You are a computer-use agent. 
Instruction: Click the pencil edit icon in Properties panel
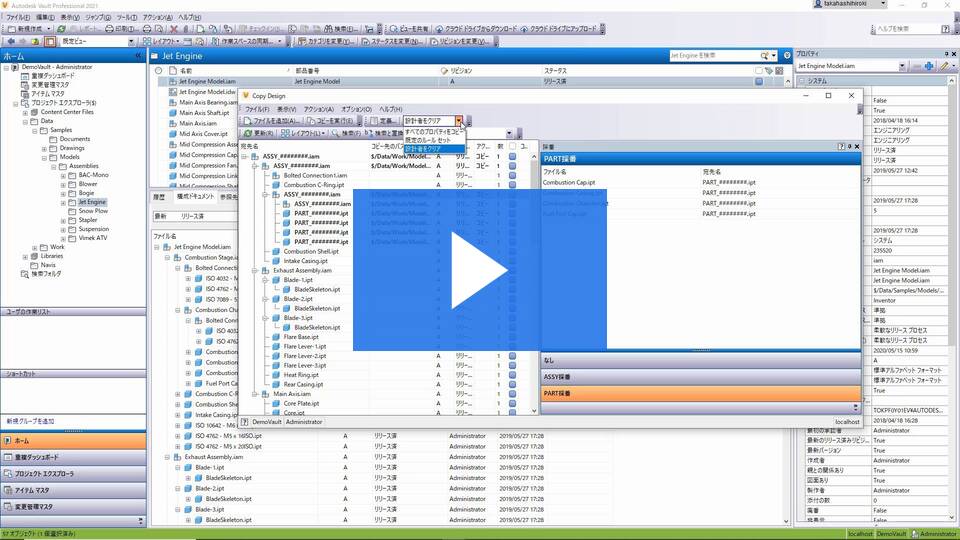(945, 66)
